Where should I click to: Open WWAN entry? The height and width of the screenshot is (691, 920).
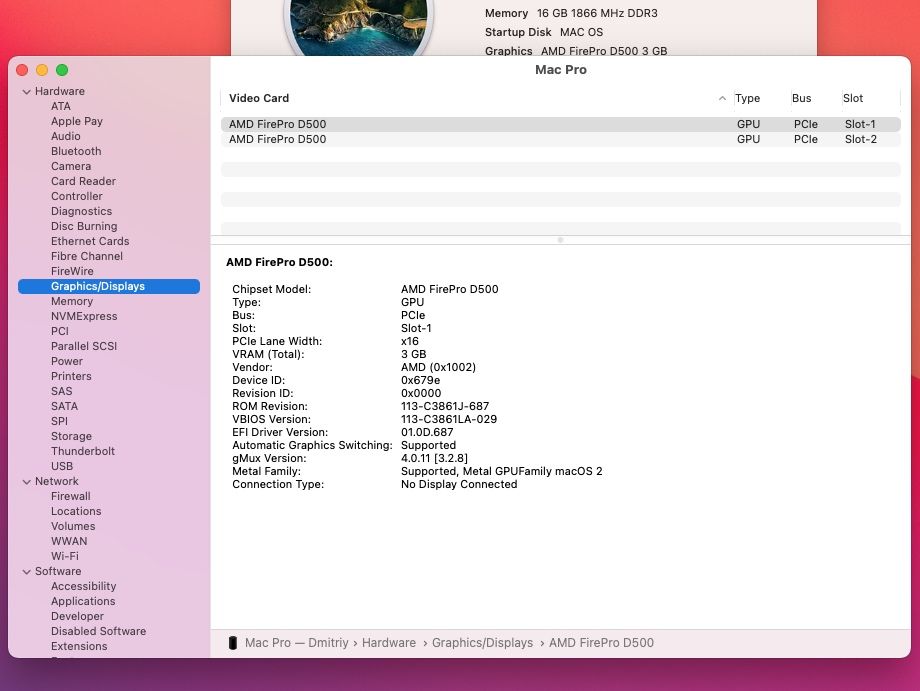click(69, 541)
